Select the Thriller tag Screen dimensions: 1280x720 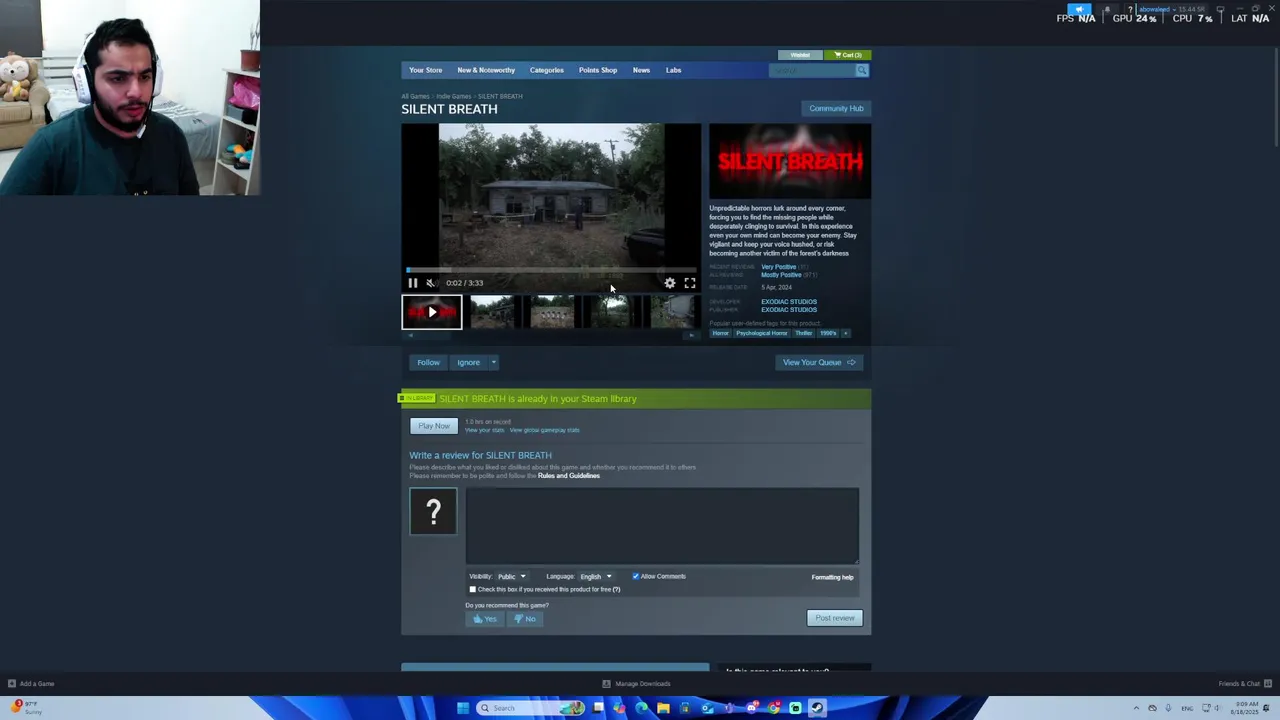tap(804, 333)
